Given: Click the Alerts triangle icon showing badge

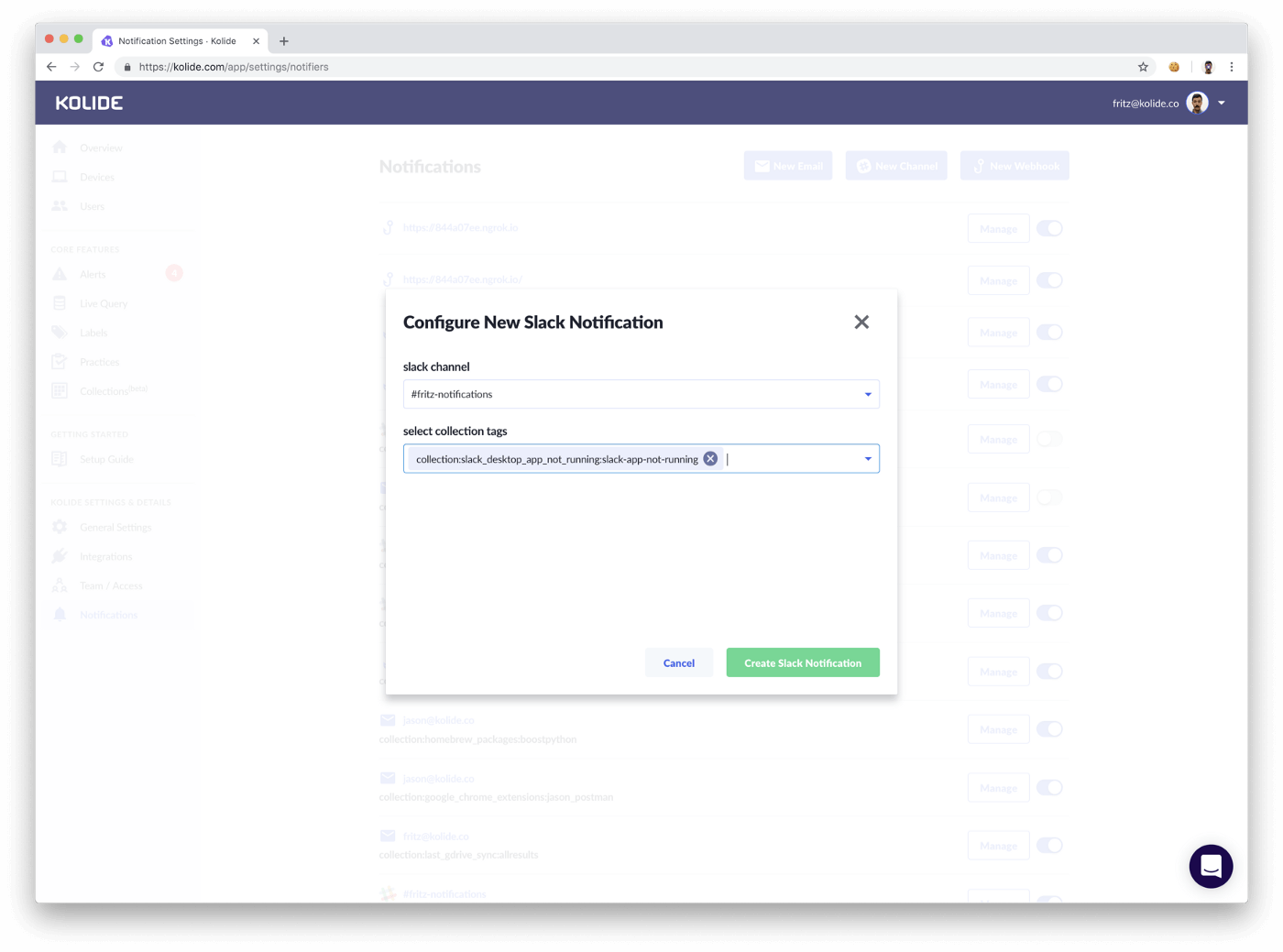Looking at the screenshot, I should pyautogui.click(x=59, y=273).
